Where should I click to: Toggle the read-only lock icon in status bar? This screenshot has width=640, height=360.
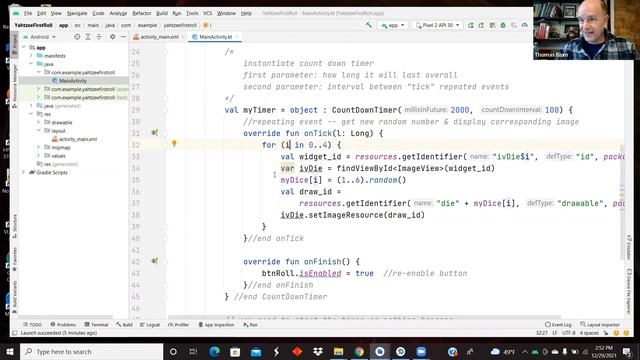tap(606, 333)
